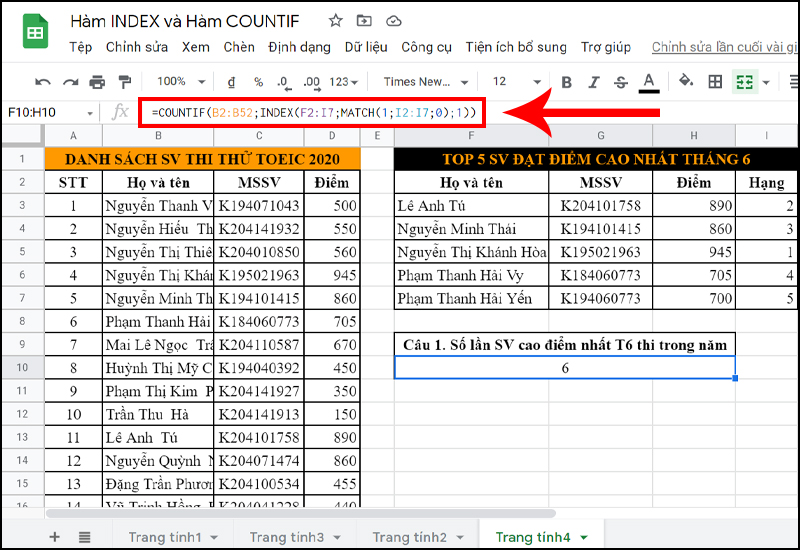Open the name box dropdown arrow
Screen dimensions: 800x550
click(x=90, y=113)
